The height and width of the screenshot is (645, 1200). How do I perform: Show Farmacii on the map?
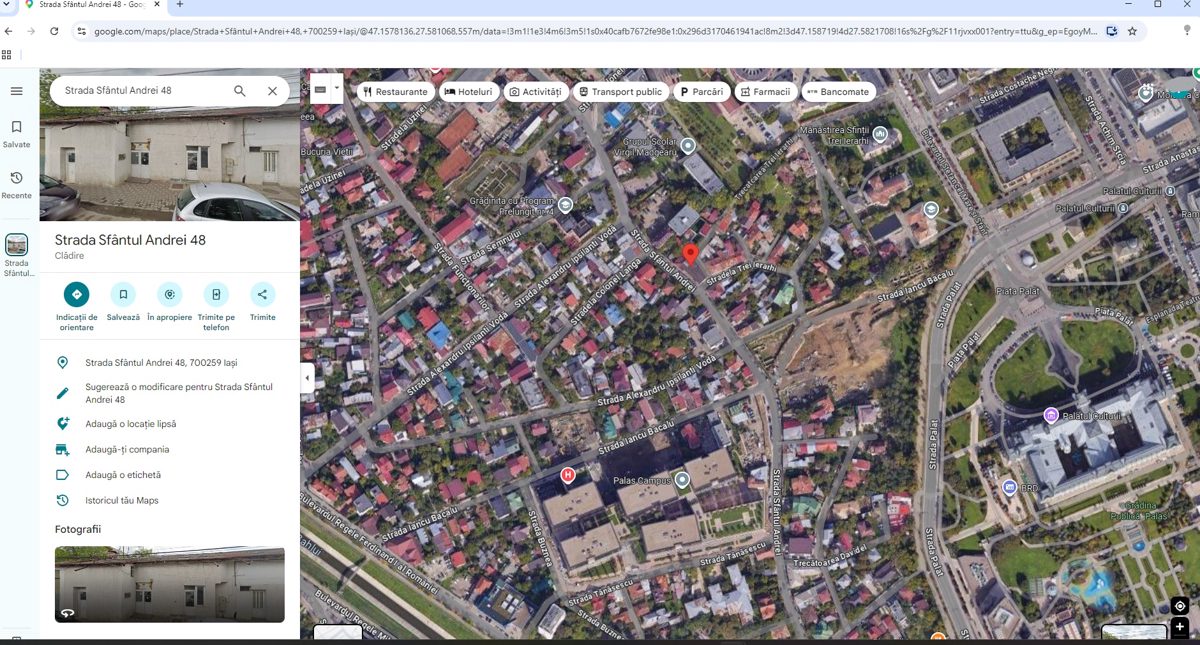(765, 91)
